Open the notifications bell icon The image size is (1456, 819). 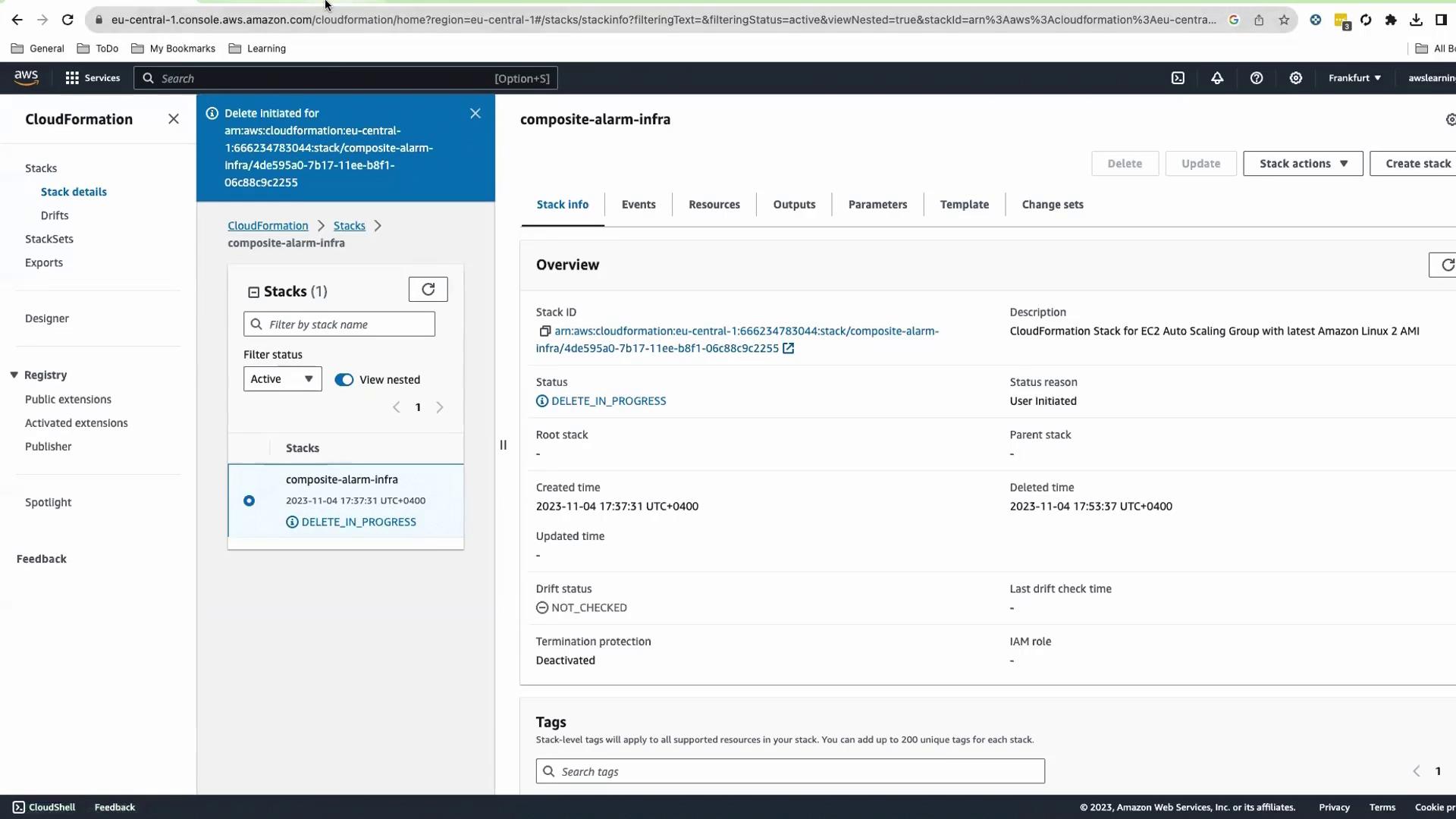(1217, 78)
